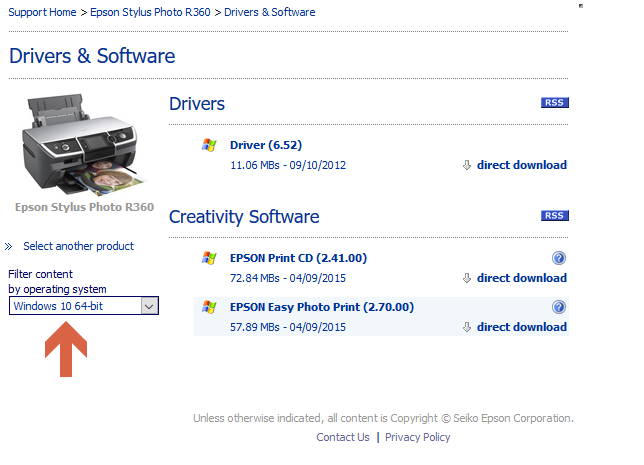The width and height of the screenshot is (644, 465).
Task: Click Windows logo icon next to EPSON Print CD
Action: click(209, 258)
